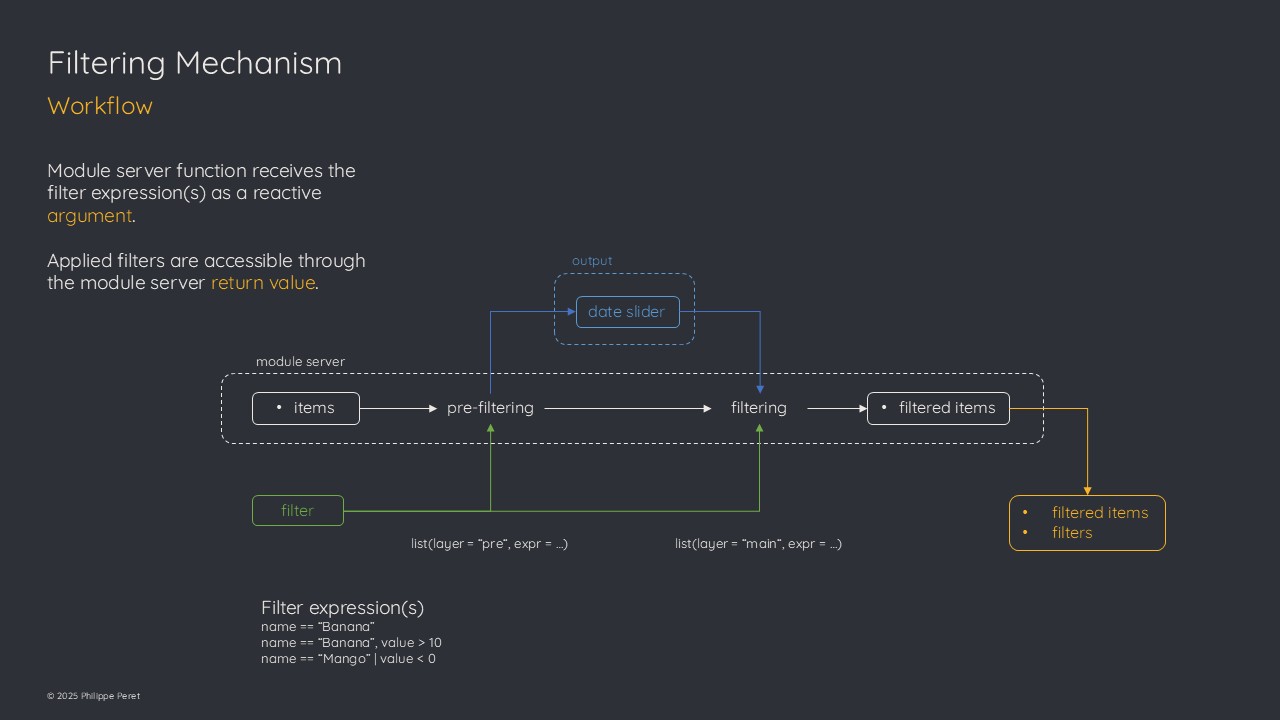Screen dimensions: 1280x720
Task: Click the orange word "argument"
Action: click(89, 216)
